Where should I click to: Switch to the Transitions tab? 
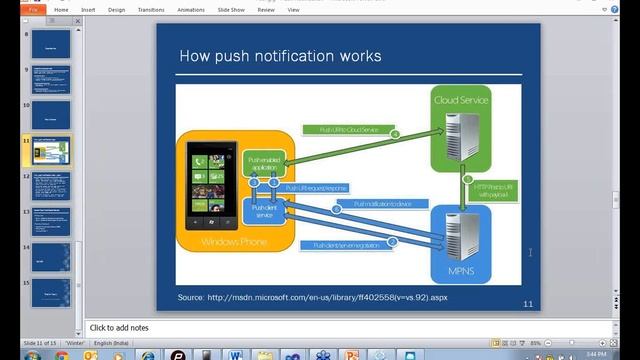[x=151, y=10]
